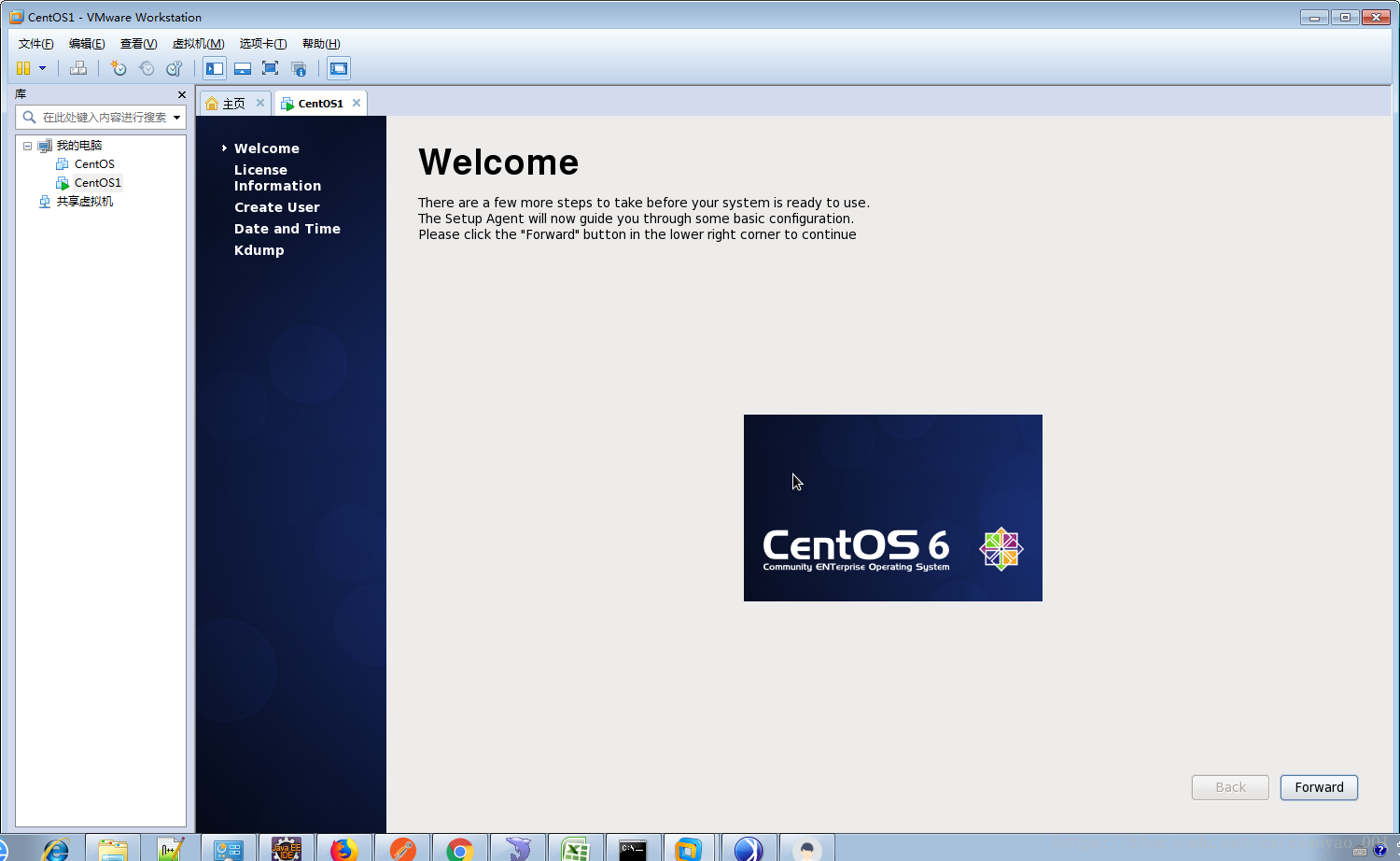Click the Welcome step in setup sidebar
The image size is (1400, 861).
click(x=267, y=148)
